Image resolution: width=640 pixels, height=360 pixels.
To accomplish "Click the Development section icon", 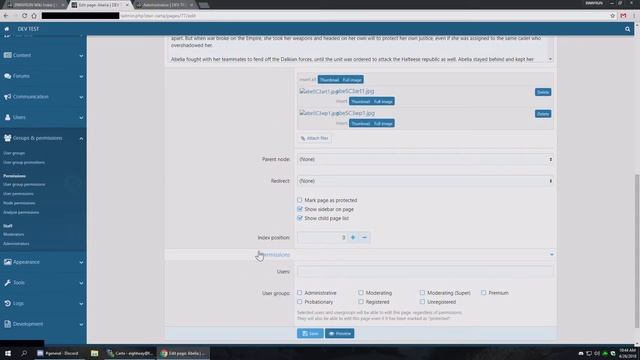I will pos(7,324).
